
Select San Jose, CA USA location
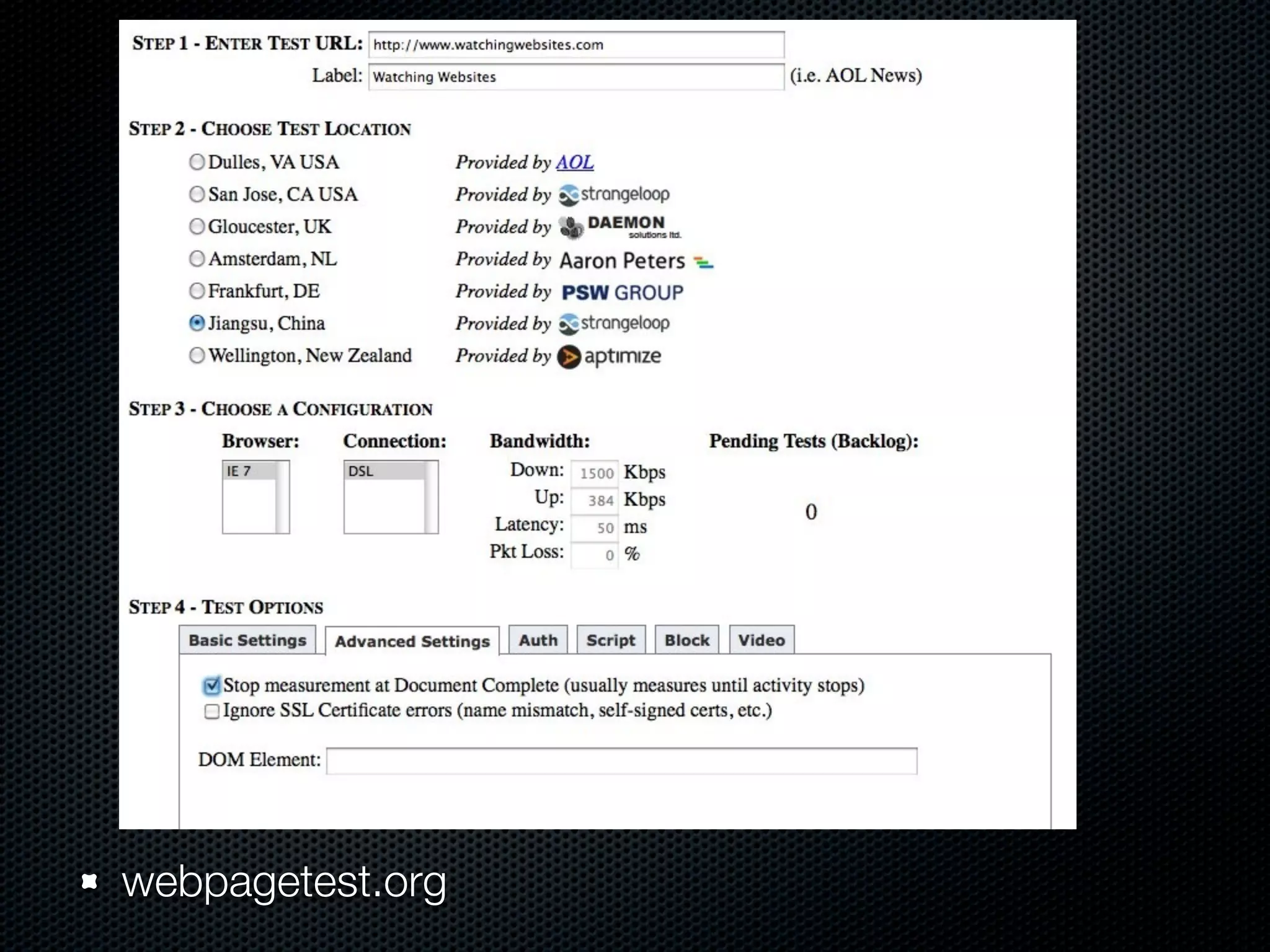click(197, 194)
